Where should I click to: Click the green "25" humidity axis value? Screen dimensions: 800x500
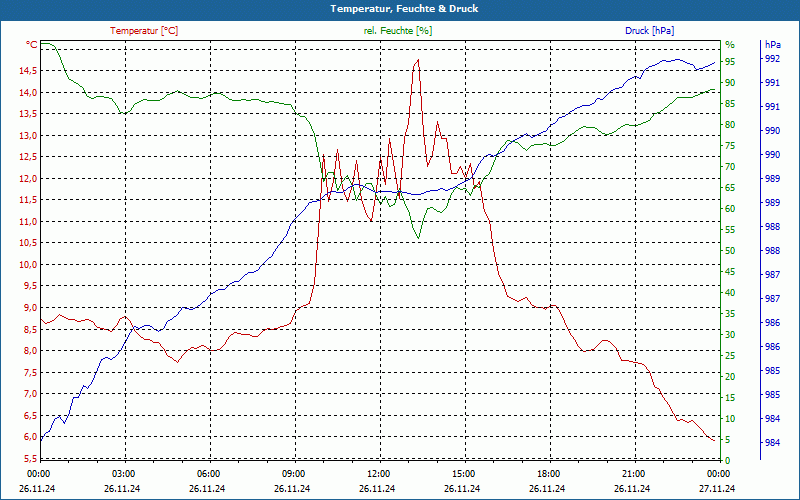tap(730, 356)
